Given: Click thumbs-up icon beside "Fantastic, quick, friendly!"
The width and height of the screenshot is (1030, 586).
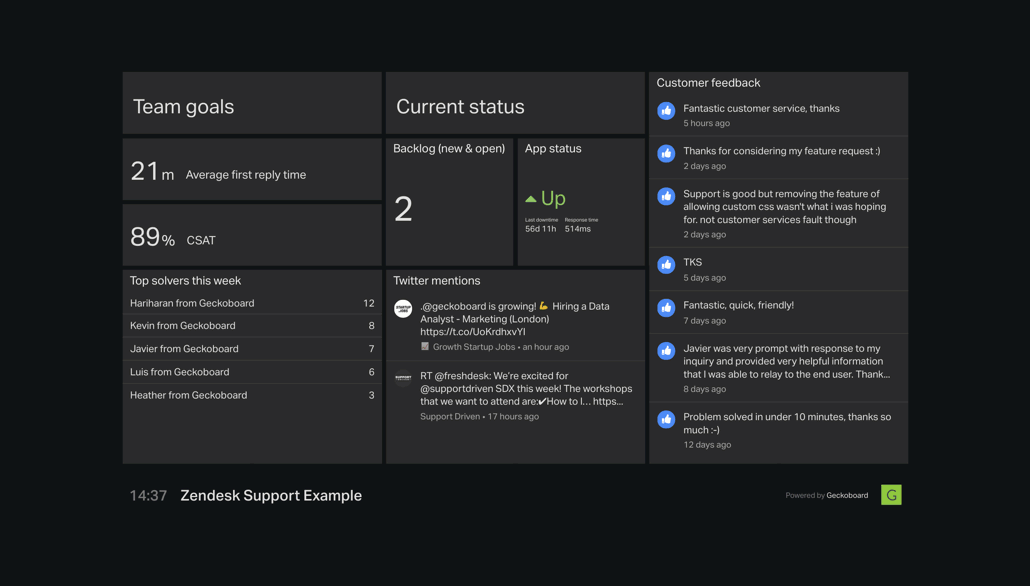Looking at the screenshot, I should [x=666, y=307].
